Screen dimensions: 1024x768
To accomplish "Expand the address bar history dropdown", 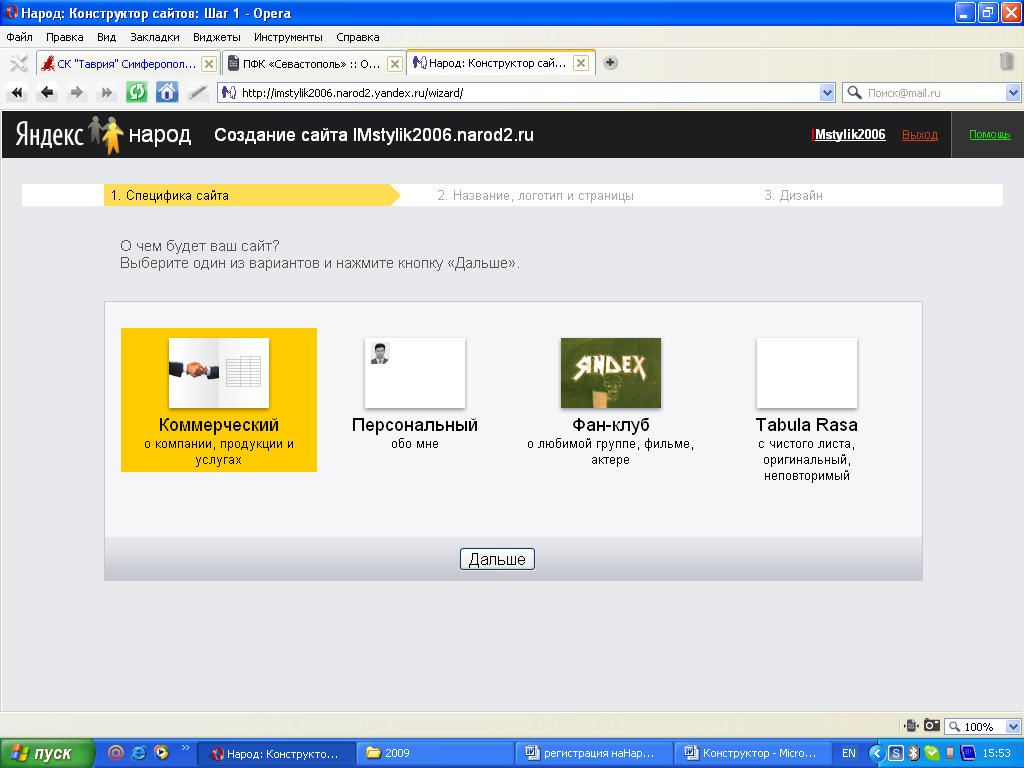I will pyautogui.click(x=827, y=93).
